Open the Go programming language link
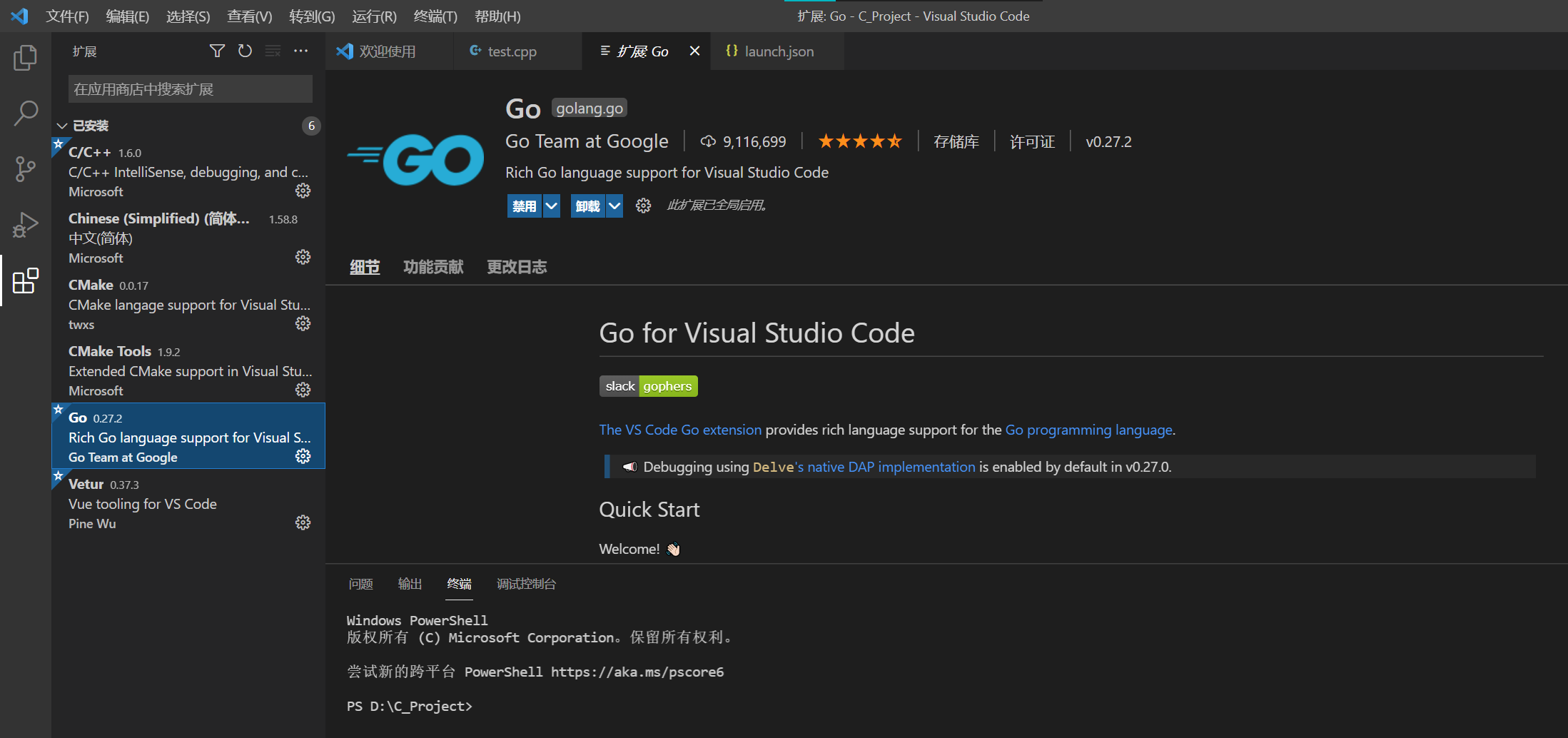 point(1088,430)
